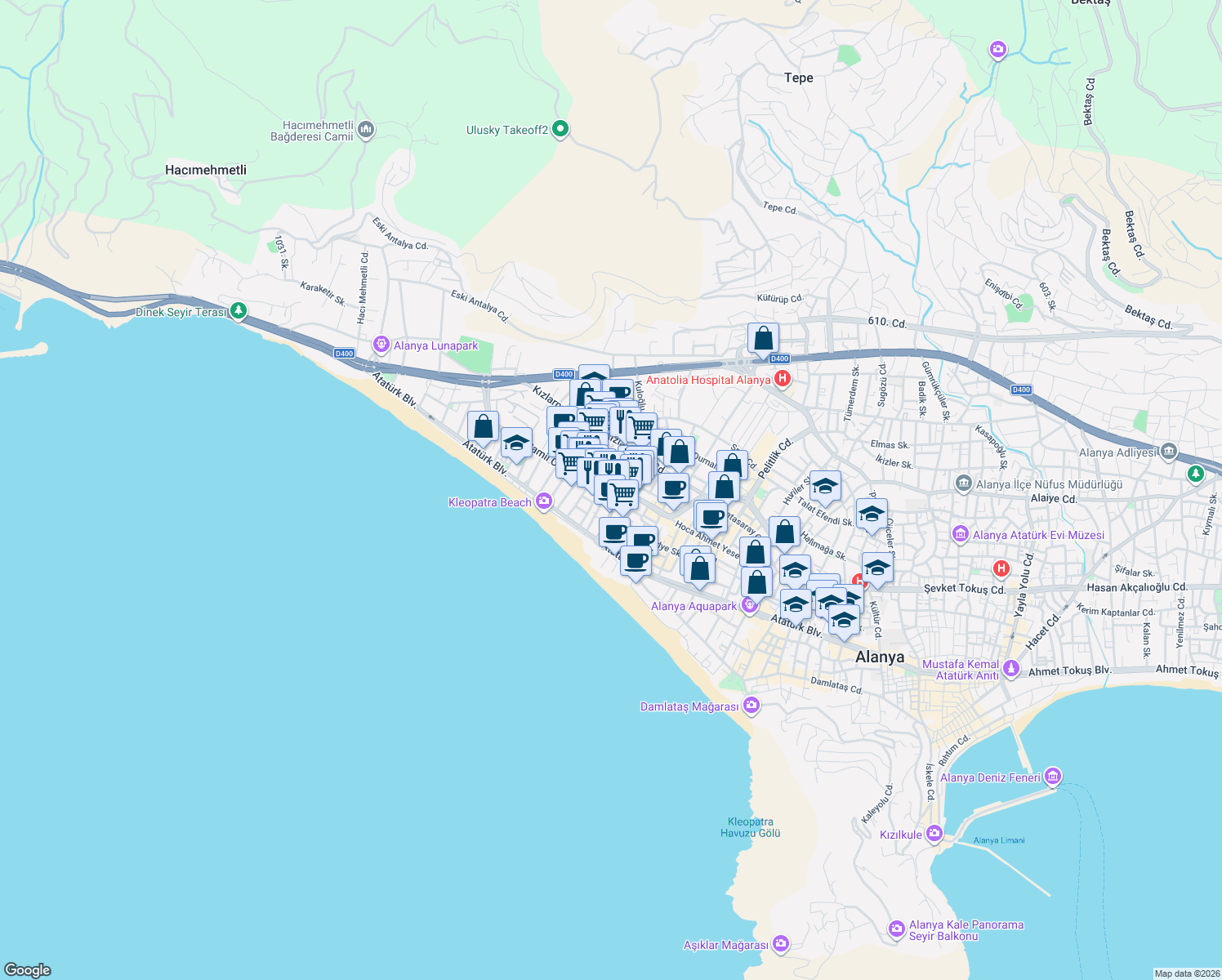The width and height of the screenshot is (1222, 980).
Task: Click the Tepe Cd. road label
Action: (x=780, y=208)
